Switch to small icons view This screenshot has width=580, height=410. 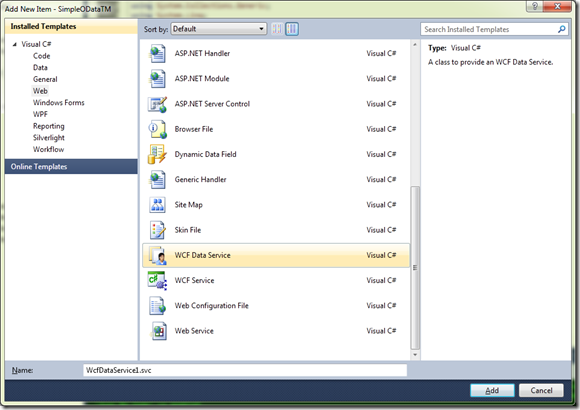(277, 29)
